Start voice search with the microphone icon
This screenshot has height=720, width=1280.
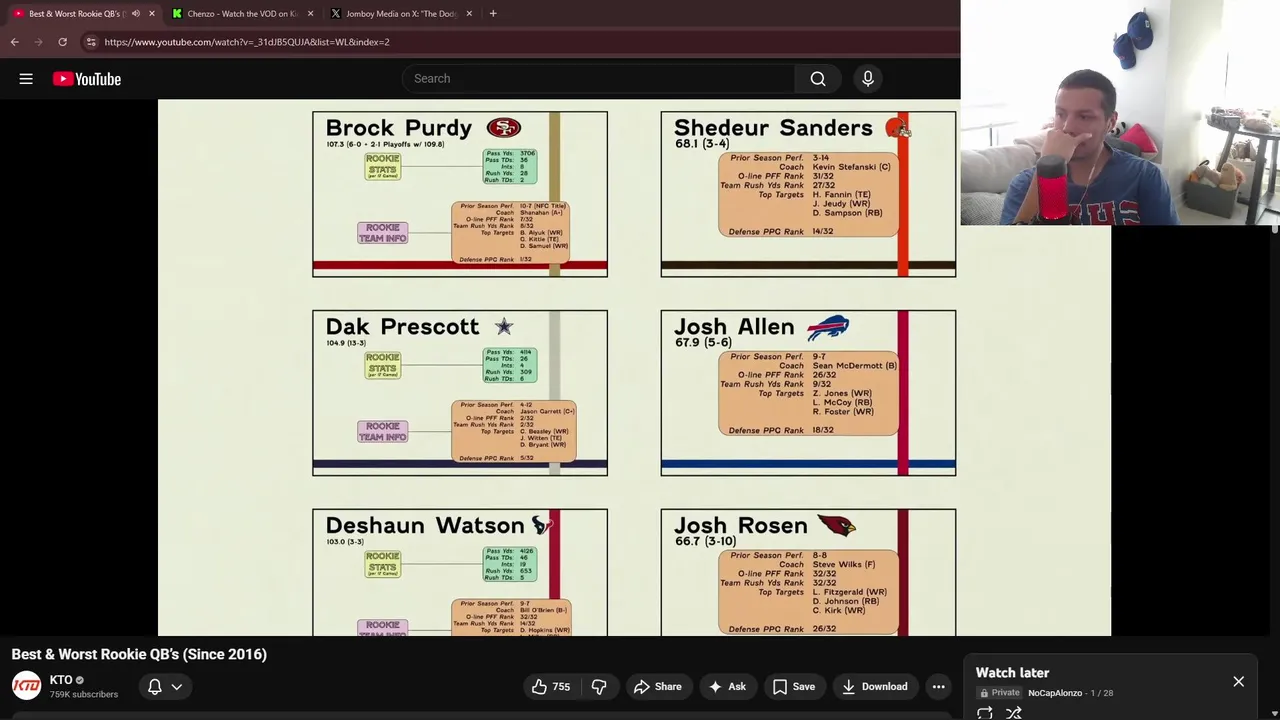click(x=868, y=79)
